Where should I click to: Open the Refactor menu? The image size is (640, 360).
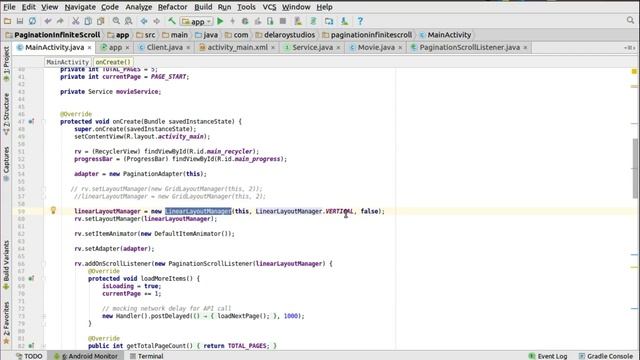173,7
